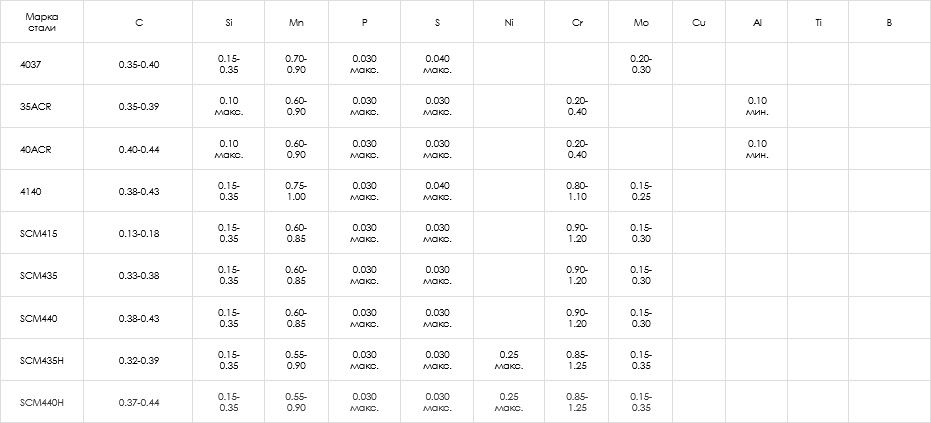This screenshot has height=423, width=931.
Task: Select the 4037 steel grade row label
Action: 31,64
